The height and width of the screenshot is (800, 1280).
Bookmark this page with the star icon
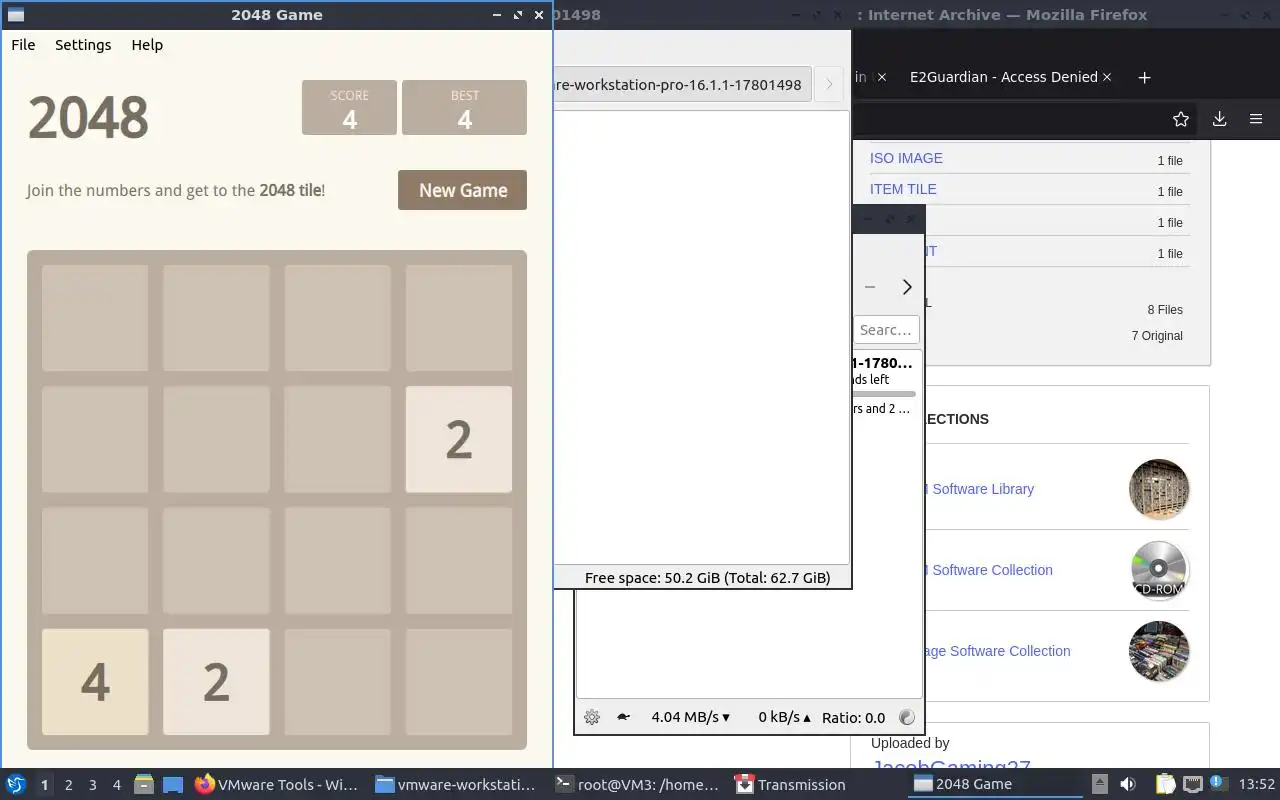[x=1181, y=119]
